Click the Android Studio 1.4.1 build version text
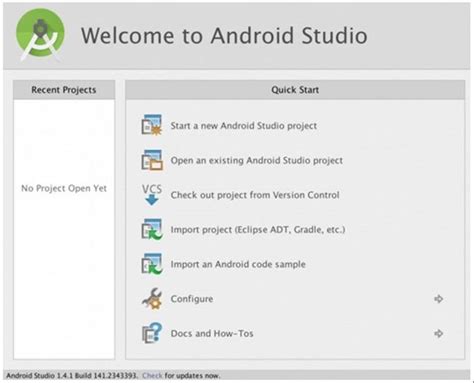Viewport: 474px width, 383px height. (x=72, y=376)
